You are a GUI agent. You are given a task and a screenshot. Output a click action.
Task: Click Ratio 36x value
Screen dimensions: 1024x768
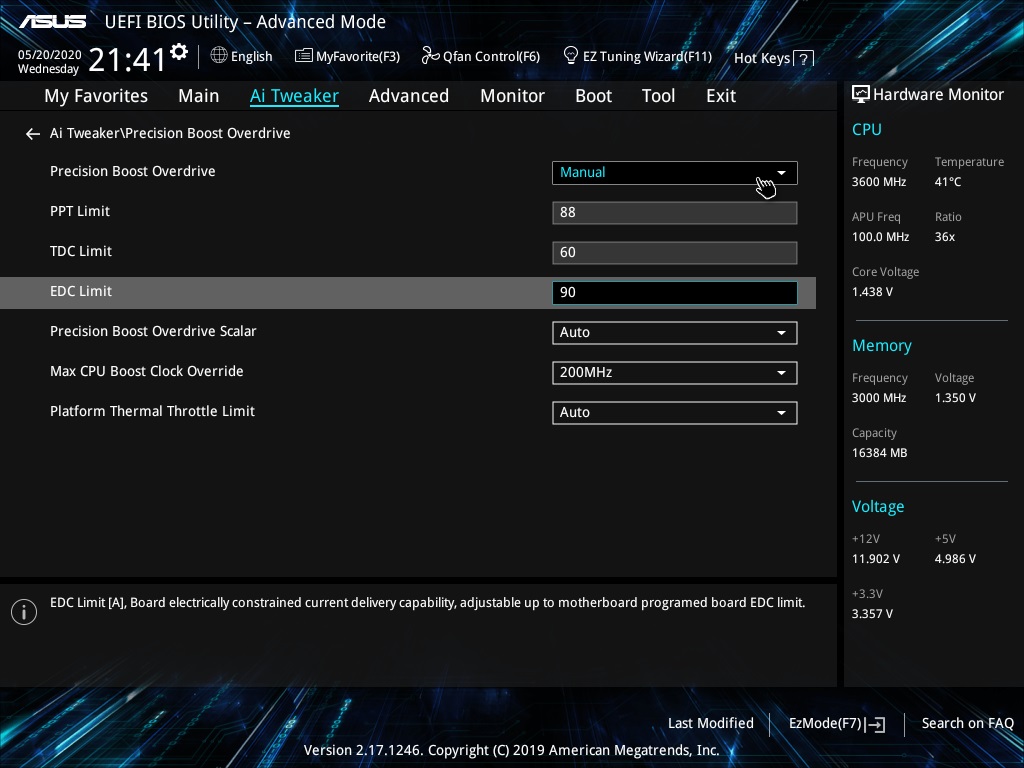(x=944, y=237)
